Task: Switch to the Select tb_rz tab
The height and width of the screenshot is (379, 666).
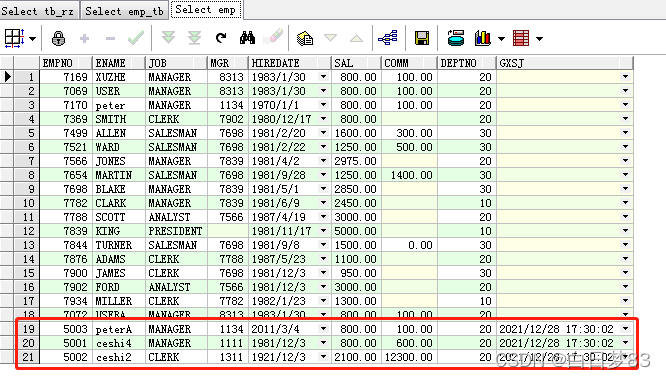Action: (x=40, y=11)
